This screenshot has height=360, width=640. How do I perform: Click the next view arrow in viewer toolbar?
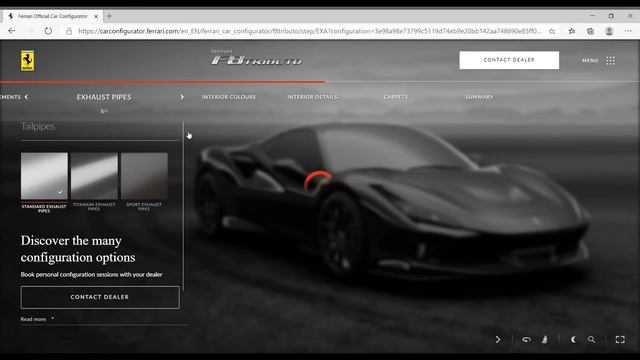coord(498,340)
